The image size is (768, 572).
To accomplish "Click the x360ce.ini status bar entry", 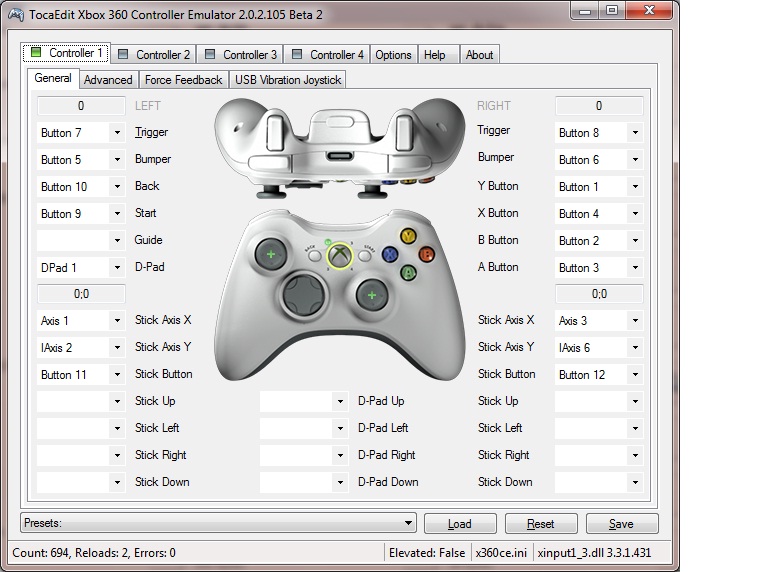I will (501, 553).
